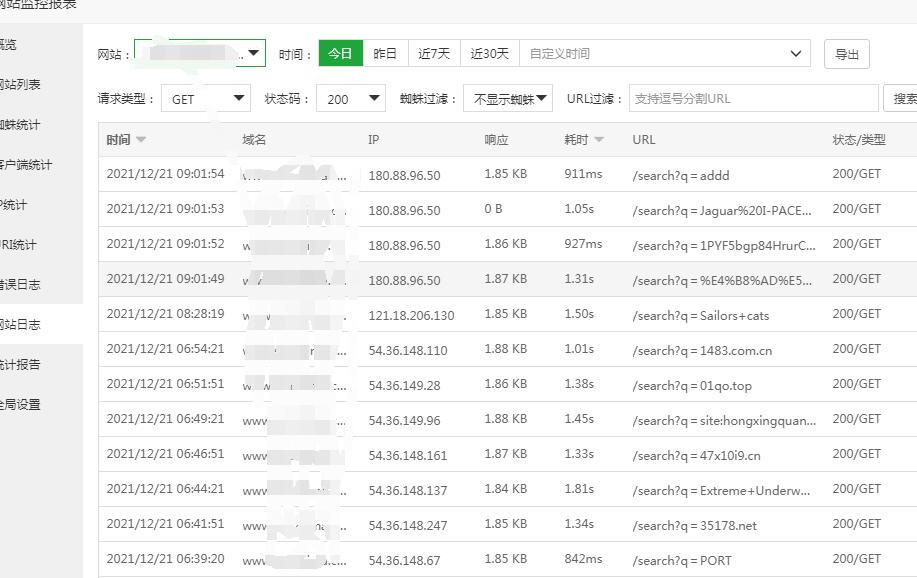Click IP address 54.36.149.96
The image size is (917, 578).
(404, 421)
